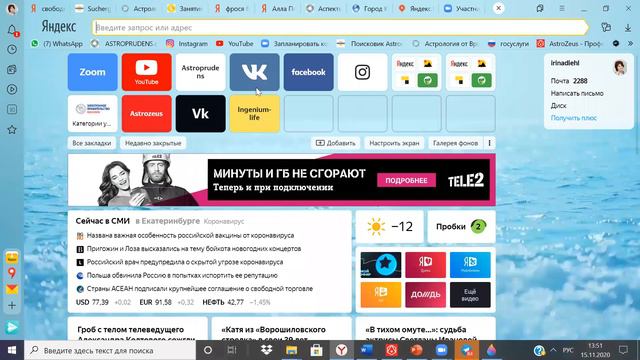Viewport: 640px width, 360px height.
Task: Open the Написать письмо link
Action: coord(577,93)
